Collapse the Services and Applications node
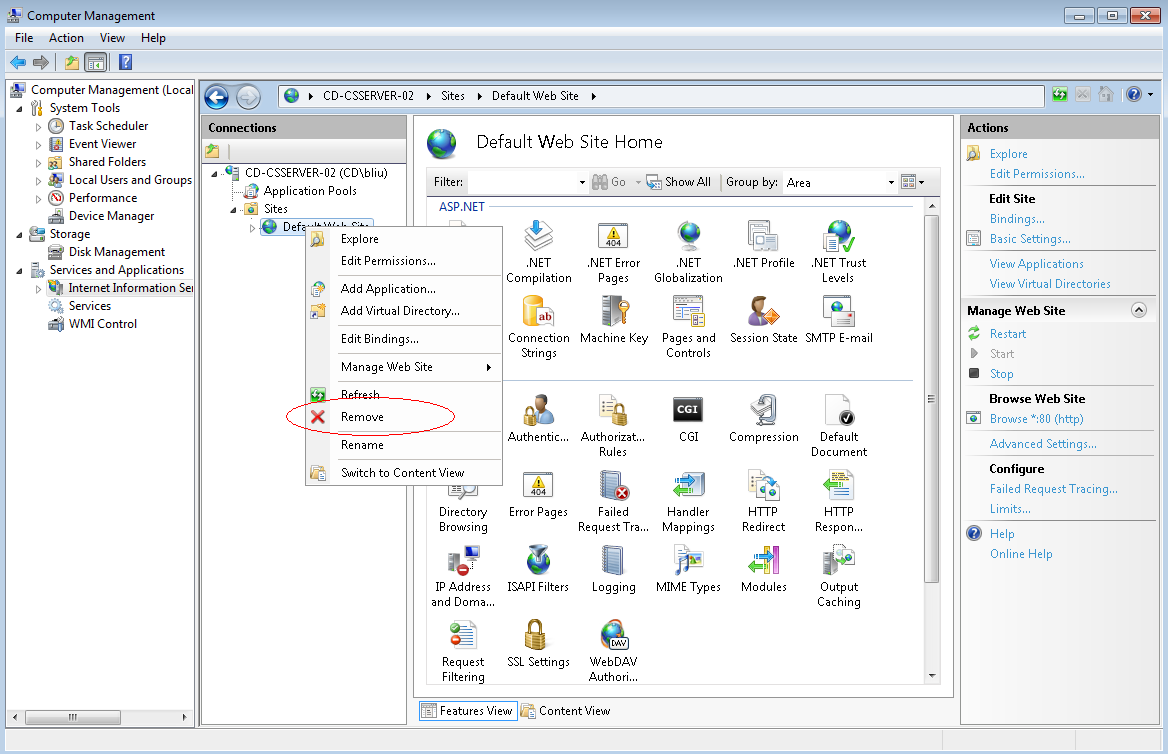This screenshot has height=754, width=1168. [x=19, y=270]
